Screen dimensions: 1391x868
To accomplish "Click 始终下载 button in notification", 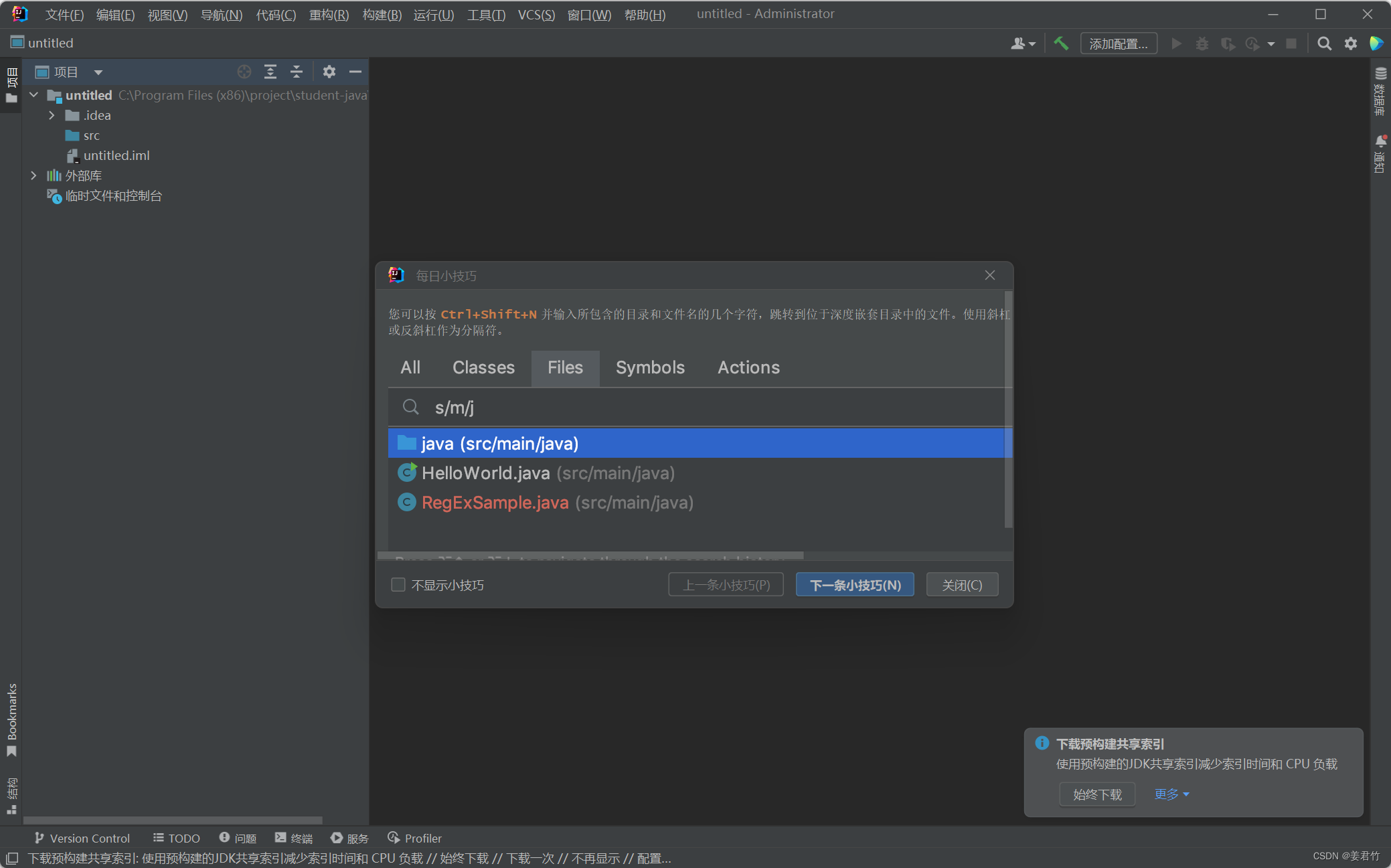I will 1096,794.
